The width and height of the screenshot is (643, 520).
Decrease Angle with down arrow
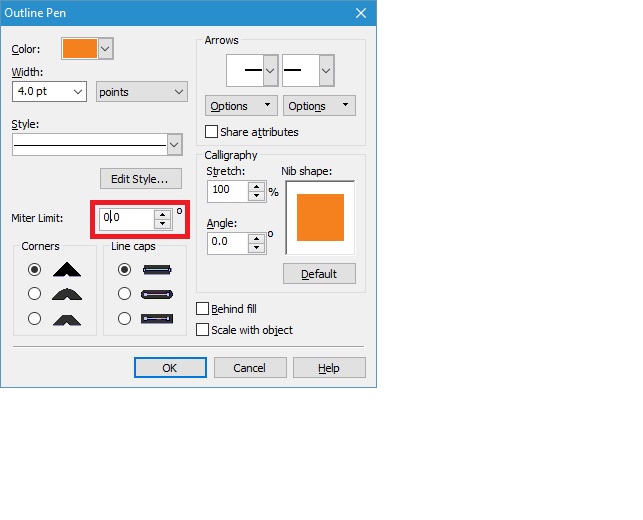[257, 248]
